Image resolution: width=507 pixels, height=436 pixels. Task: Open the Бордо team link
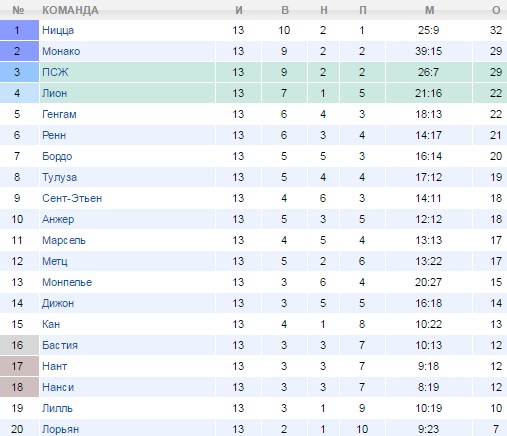point(57,156)
